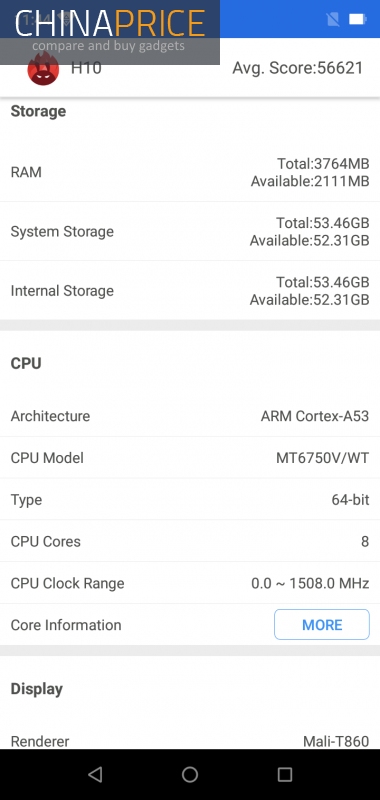Tap the battery icon in status bar
The image size is (380, 800).
coord(358,19)
